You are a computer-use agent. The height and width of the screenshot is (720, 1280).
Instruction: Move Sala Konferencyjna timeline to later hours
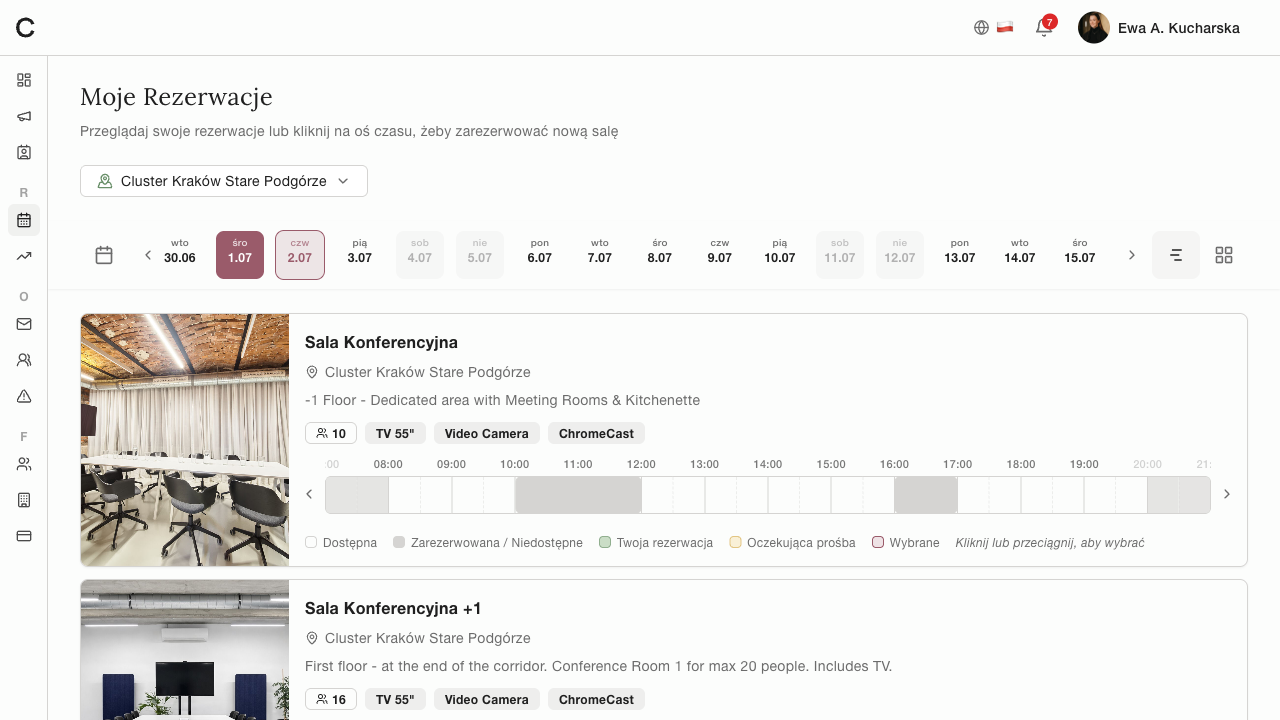[1227, 494]
